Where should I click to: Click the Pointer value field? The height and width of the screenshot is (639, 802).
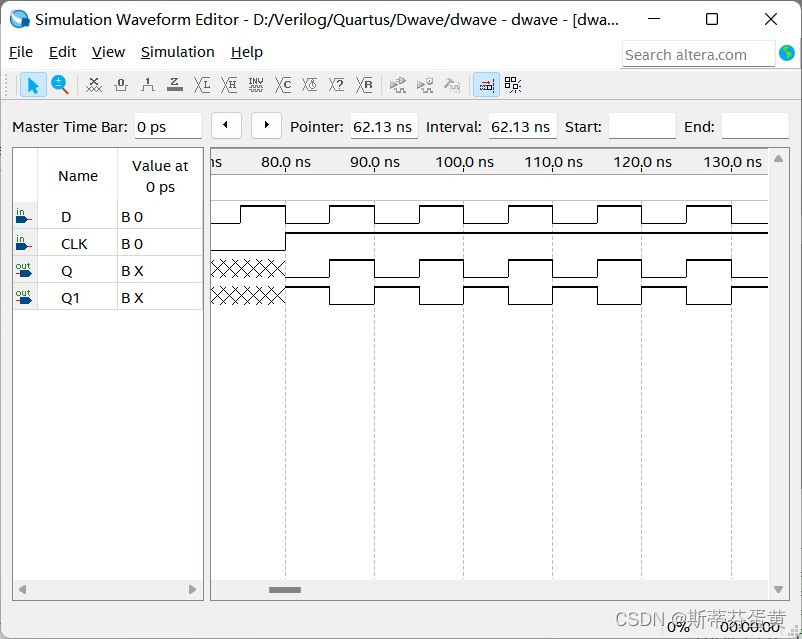coord(384,126)
